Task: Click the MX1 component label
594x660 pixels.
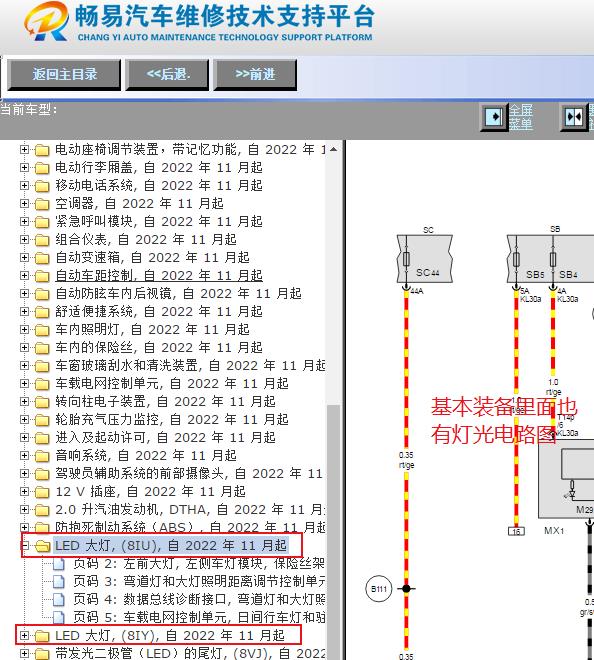Action: 554,531
